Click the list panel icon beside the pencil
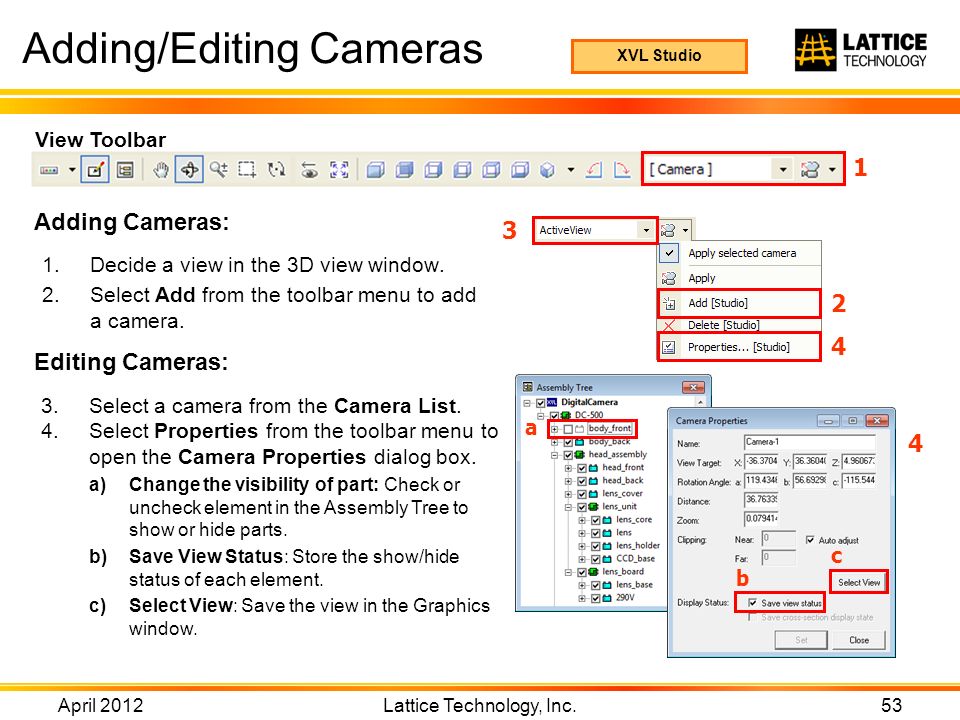 125,170
